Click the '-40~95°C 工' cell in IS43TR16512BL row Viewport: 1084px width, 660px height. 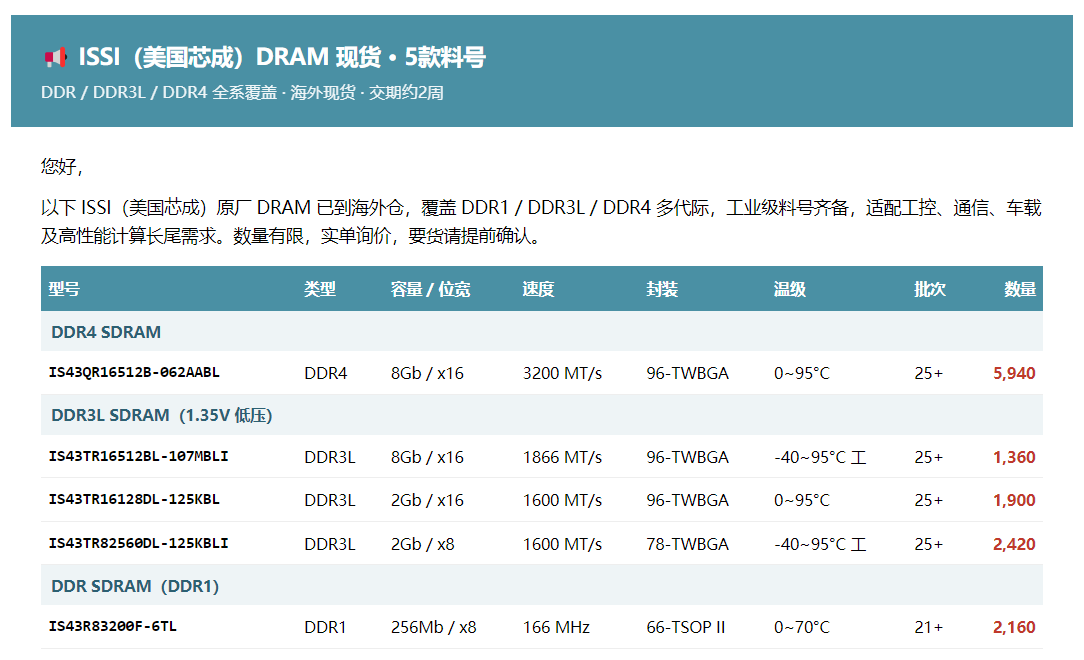click(x=820, y=457)
